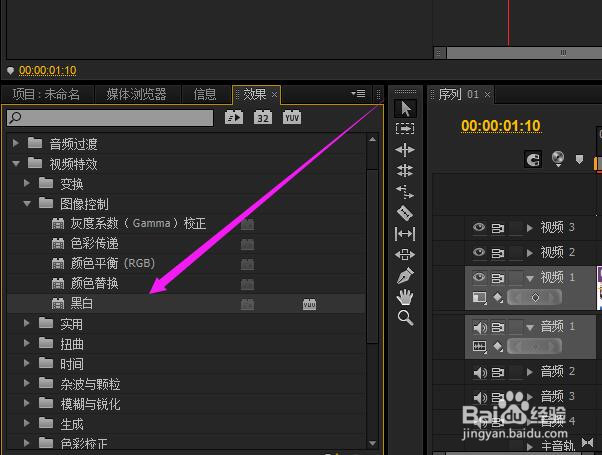Collapse the 视频 1 track
Viewport: 602px width, 455px height.
tap(530, 279)
